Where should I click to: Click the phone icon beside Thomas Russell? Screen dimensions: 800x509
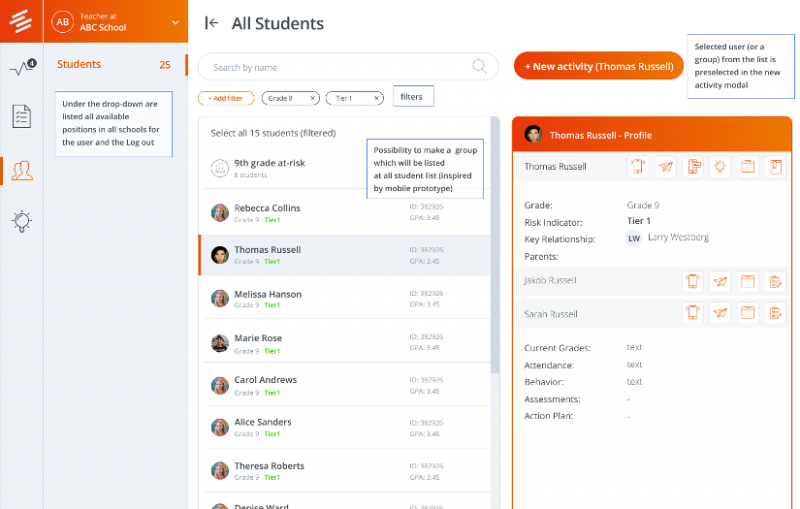click(638, 166)
